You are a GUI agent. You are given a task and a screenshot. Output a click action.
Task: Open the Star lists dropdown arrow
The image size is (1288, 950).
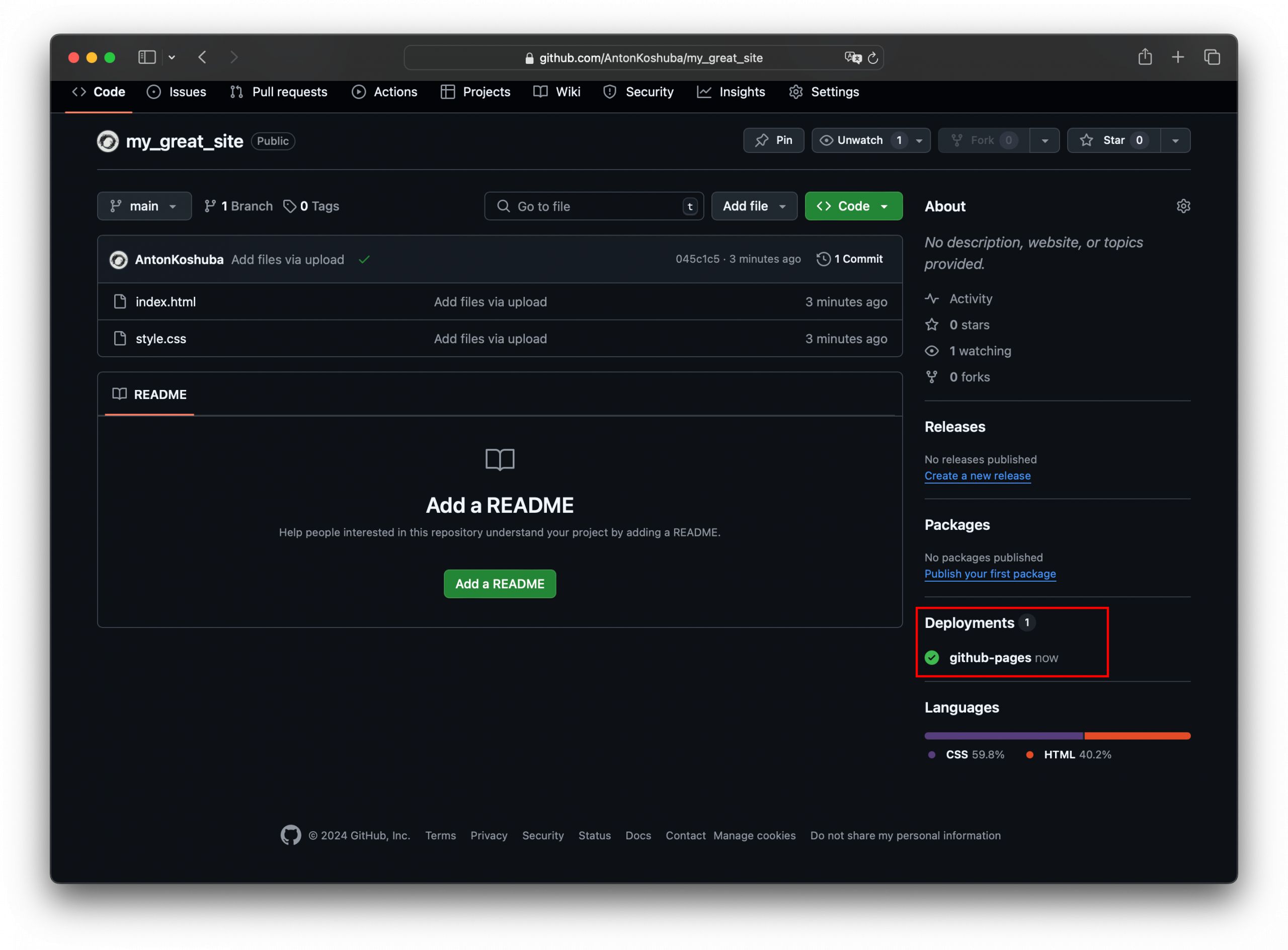pyautogui.click(x=1175, y=141)
